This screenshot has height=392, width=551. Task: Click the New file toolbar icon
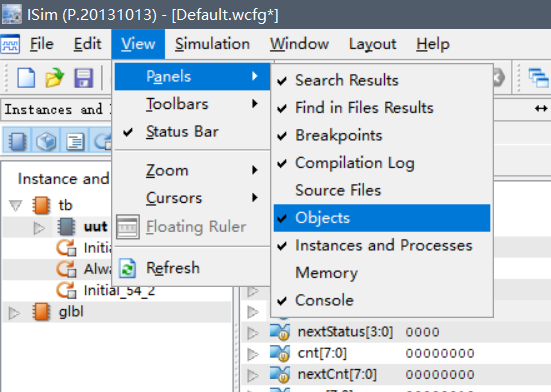point(26,78)
